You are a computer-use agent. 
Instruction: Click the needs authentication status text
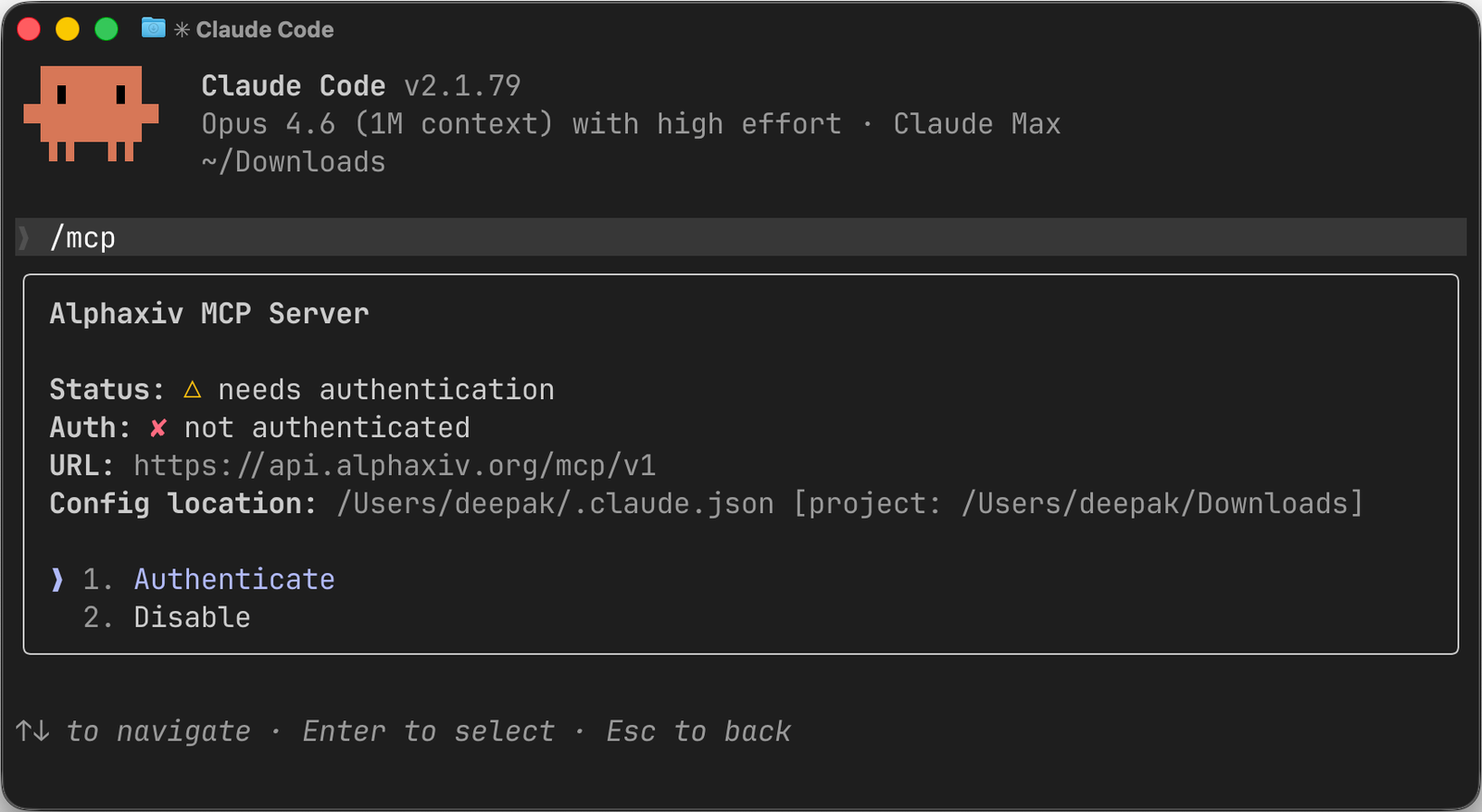[x=386, y=389]
